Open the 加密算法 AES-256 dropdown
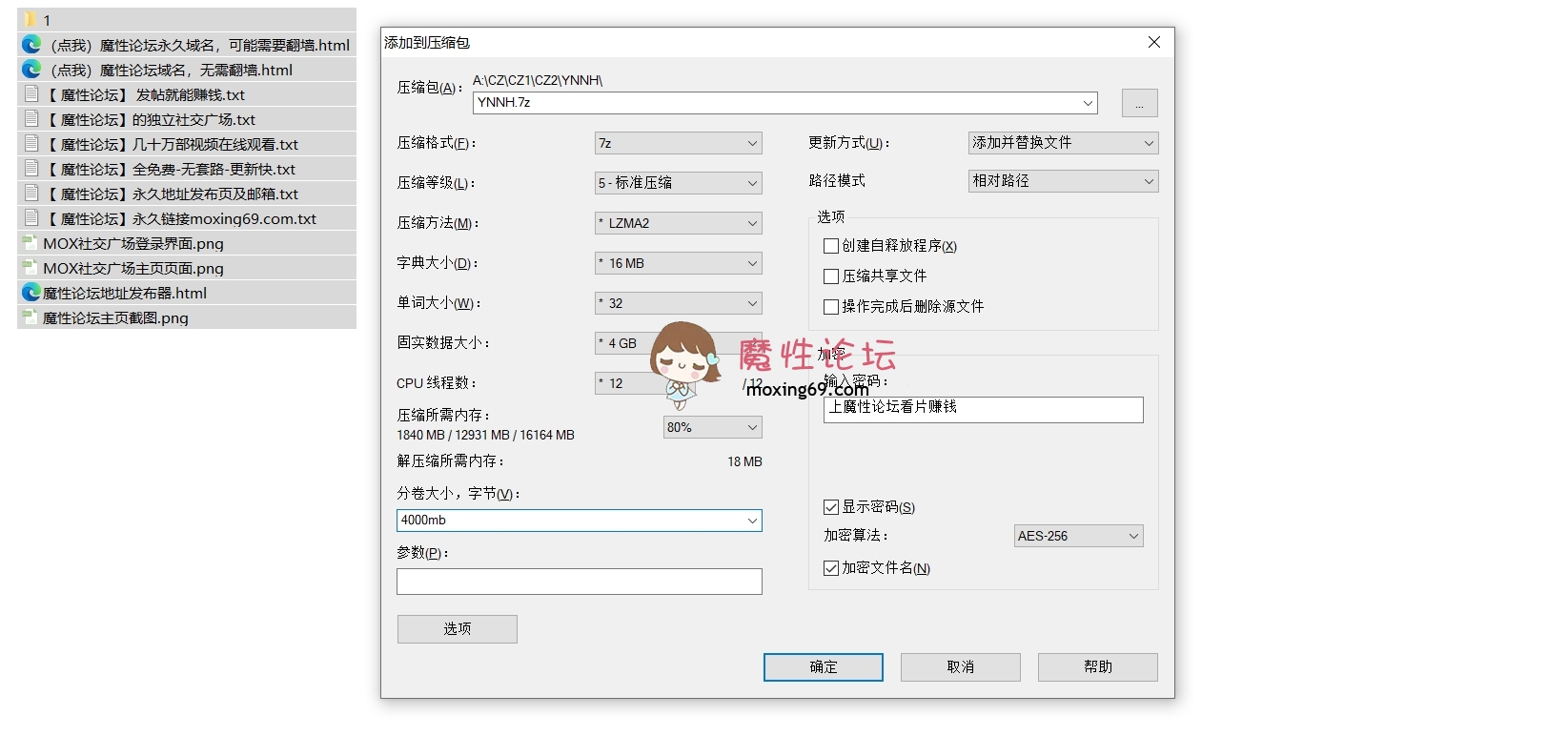1568x736 pixels. 1078,536
